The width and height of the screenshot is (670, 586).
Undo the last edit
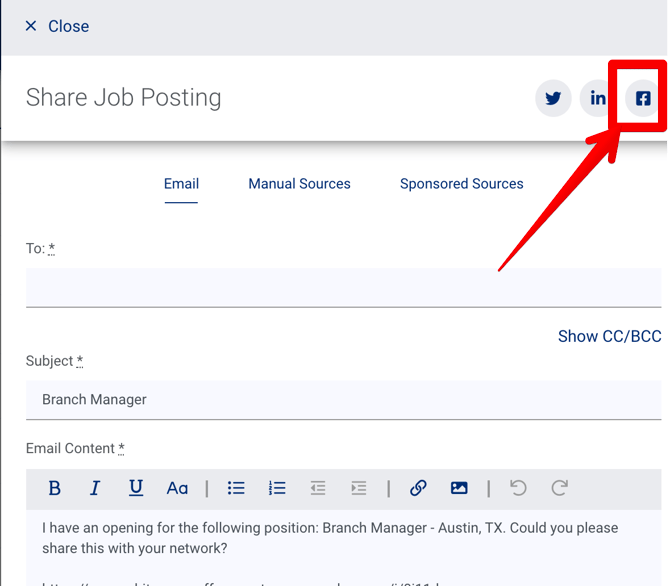click(x=518, y=488)
